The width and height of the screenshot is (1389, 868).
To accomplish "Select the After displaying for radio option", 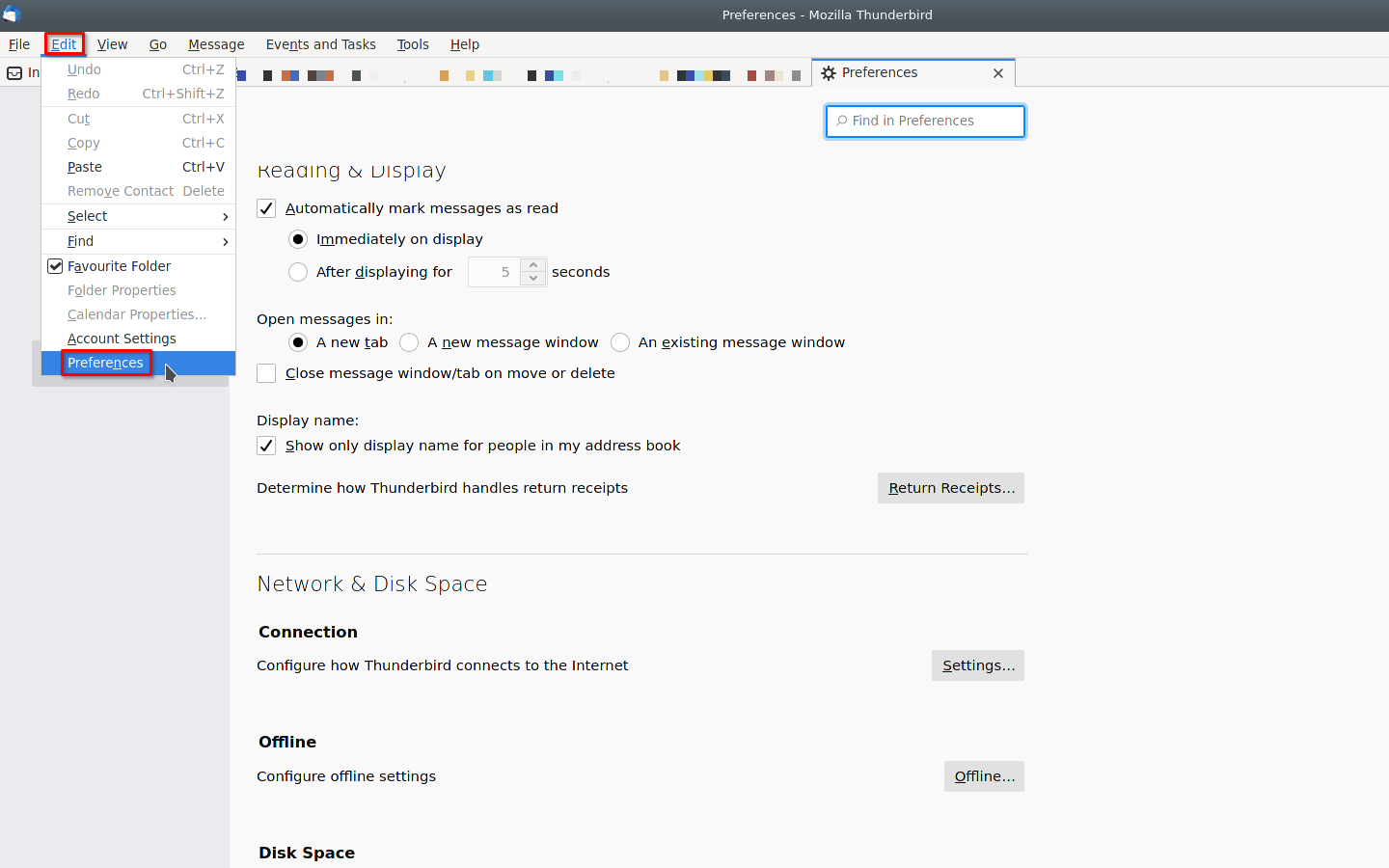I will pos(298,272).
